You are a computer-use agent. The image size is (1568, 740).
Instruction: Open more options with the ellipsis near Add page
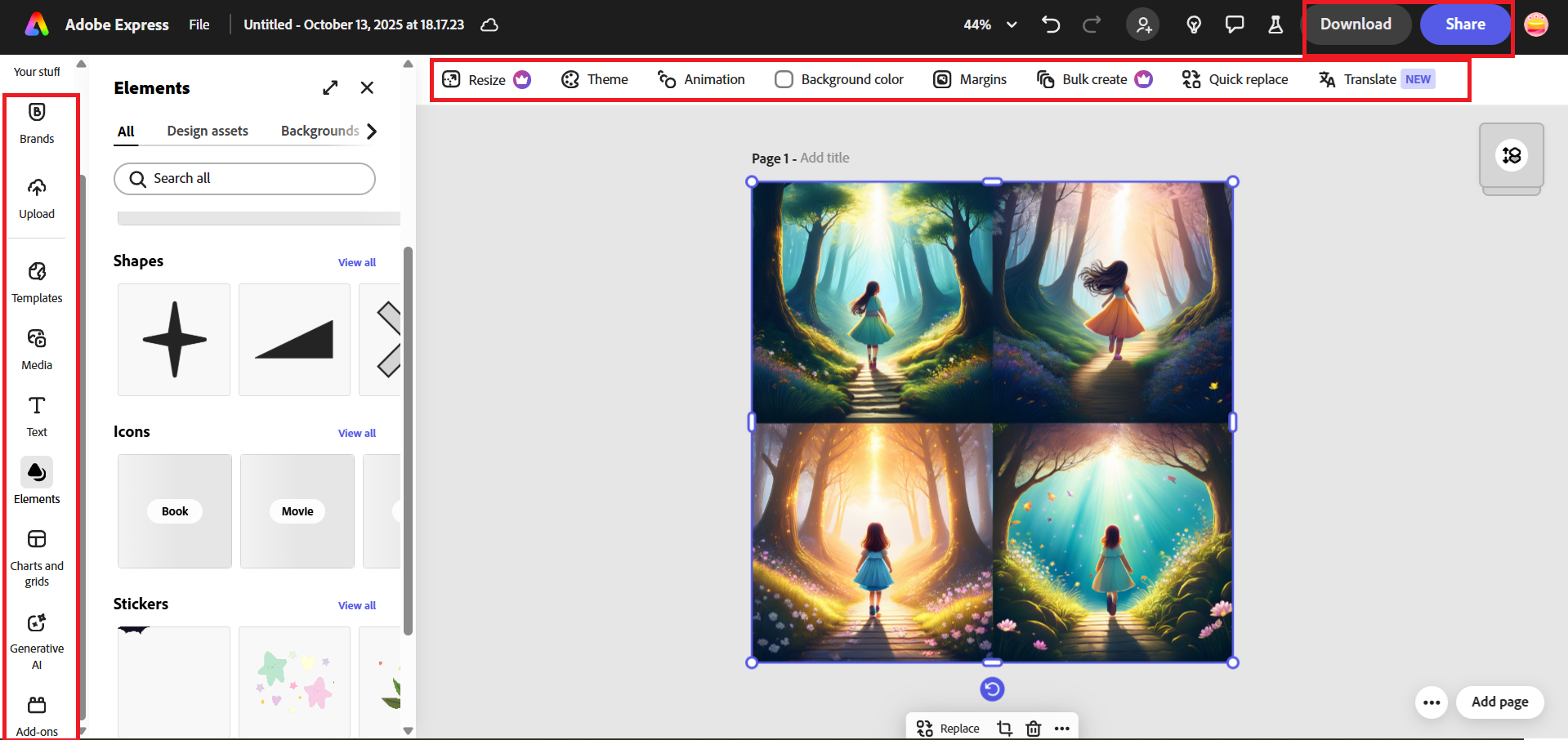[1431, 702]
